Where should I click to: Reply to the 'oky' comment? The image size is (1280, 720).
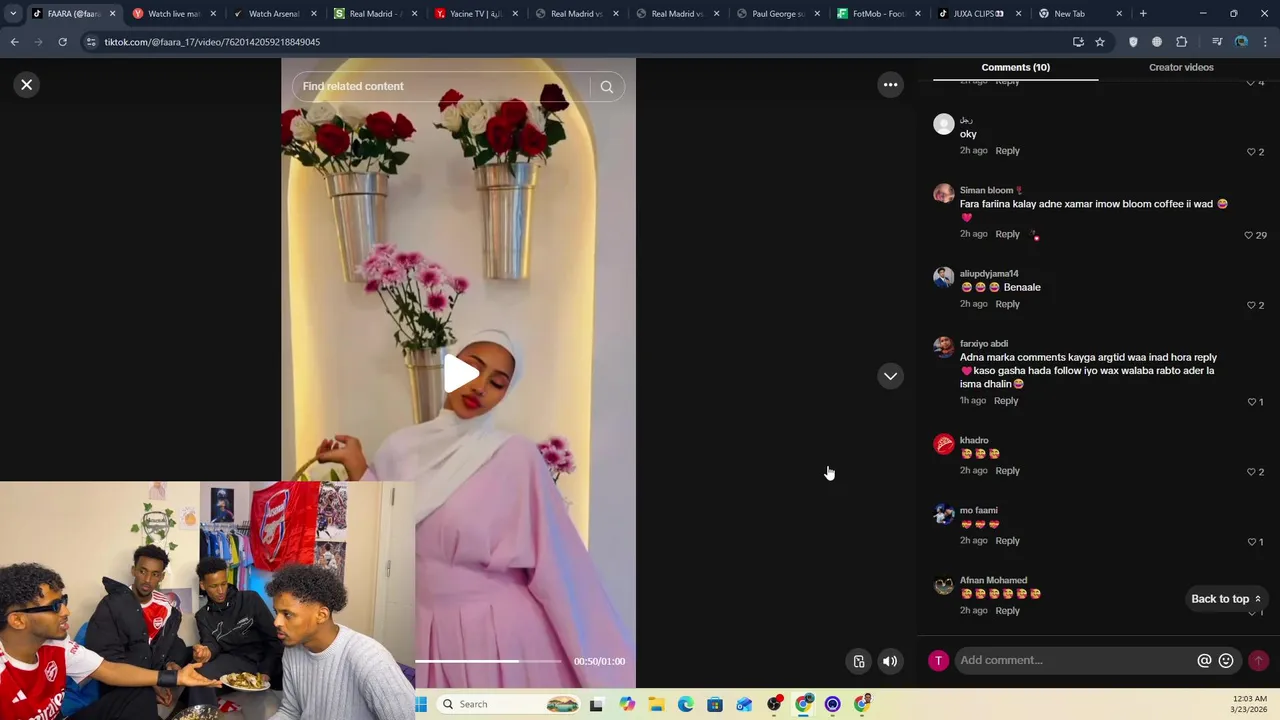click(1007, 151)
